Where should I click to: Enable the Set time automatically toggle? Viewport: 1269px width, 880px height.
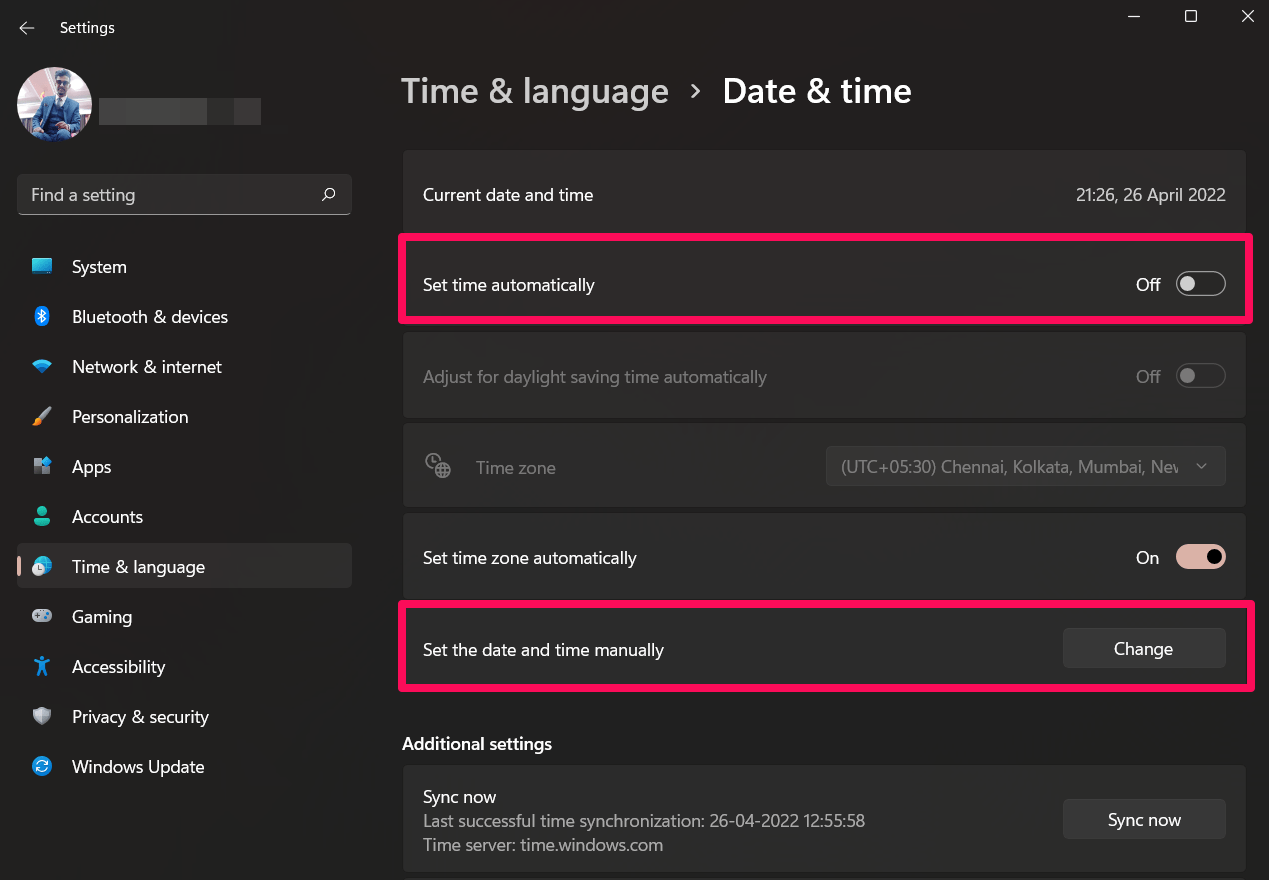1200,285
